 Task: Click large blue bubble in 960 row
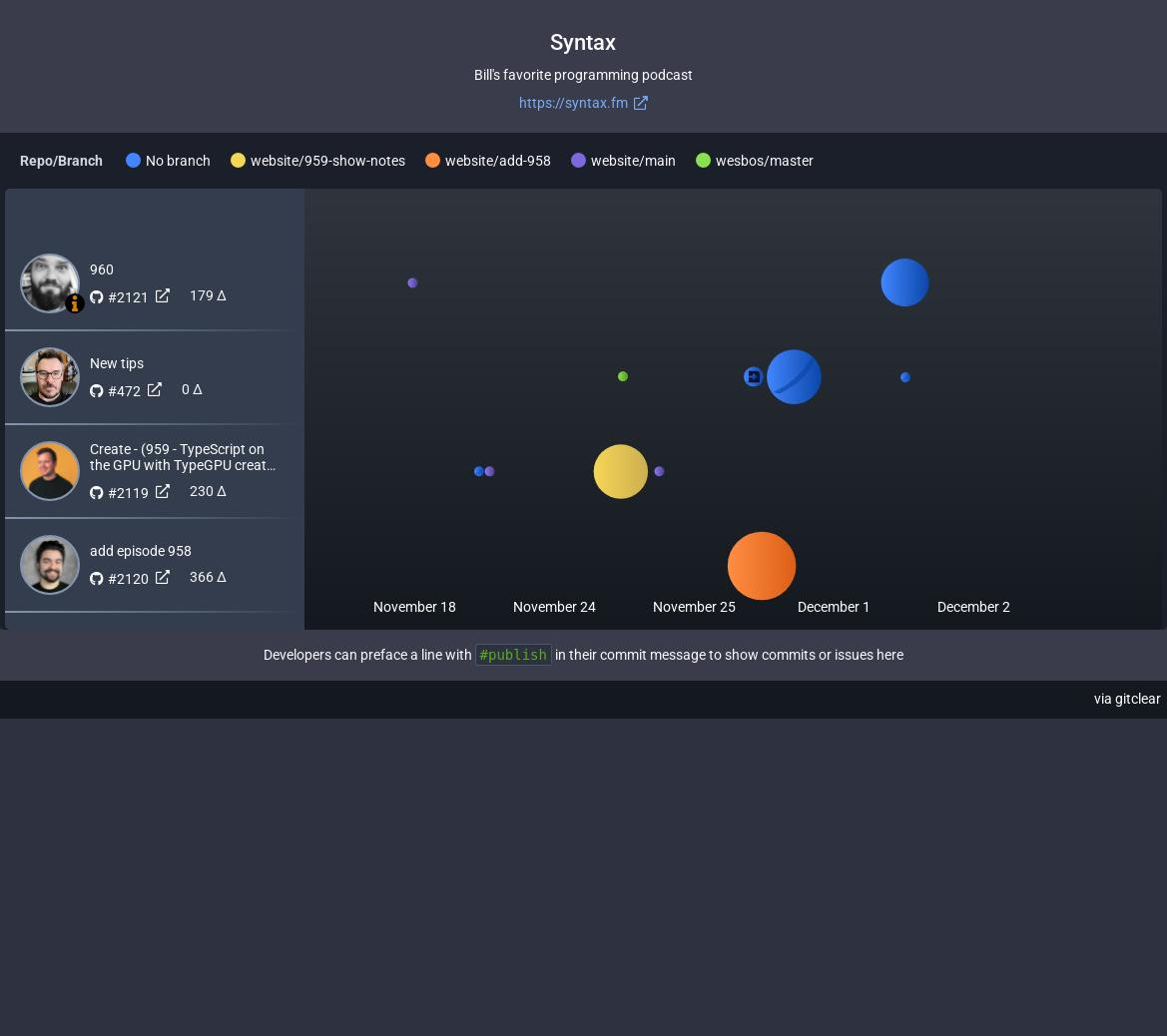point(905,282)
